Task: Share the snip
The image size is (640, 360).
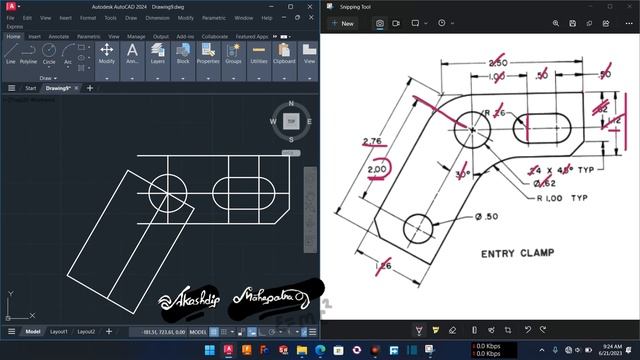Action: click(606, 23)
